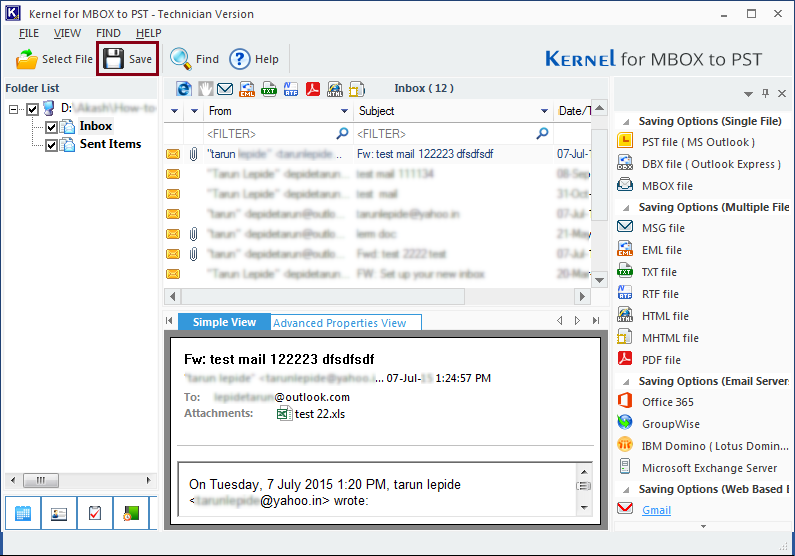
Task: Select RTF file in saving options
Action: (x=660, y=294)
